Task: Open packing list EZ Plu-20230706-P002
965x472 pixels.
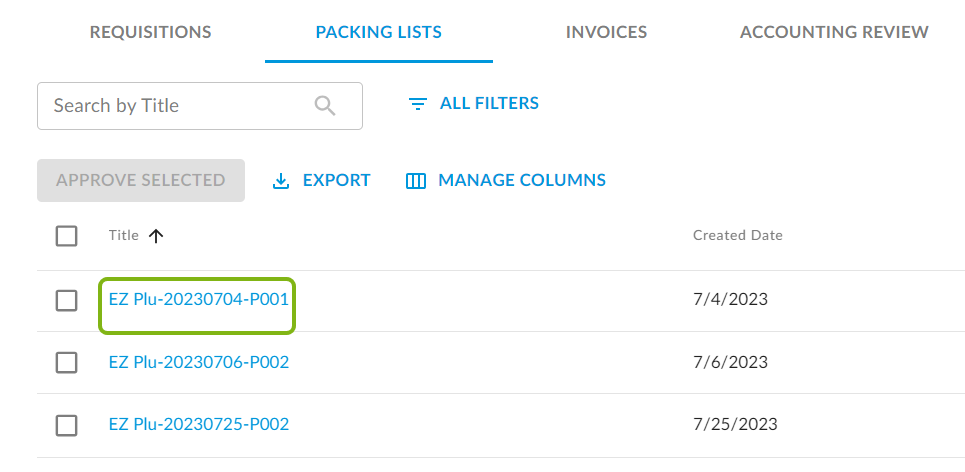Action: (199, 362)
